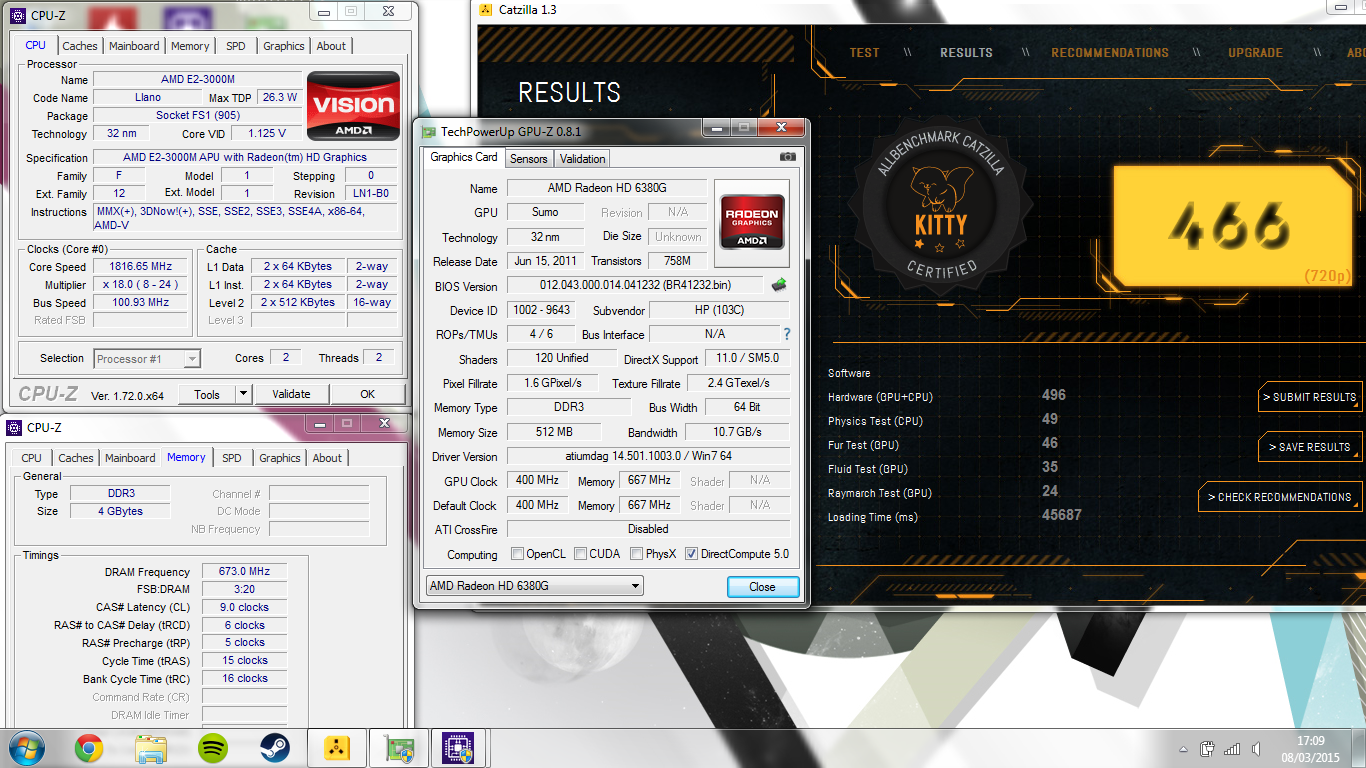The height and width of the screenshot is (768, 1366).
Task: Click the taskbar clock showing 17:09
Action: [1310, 748]
